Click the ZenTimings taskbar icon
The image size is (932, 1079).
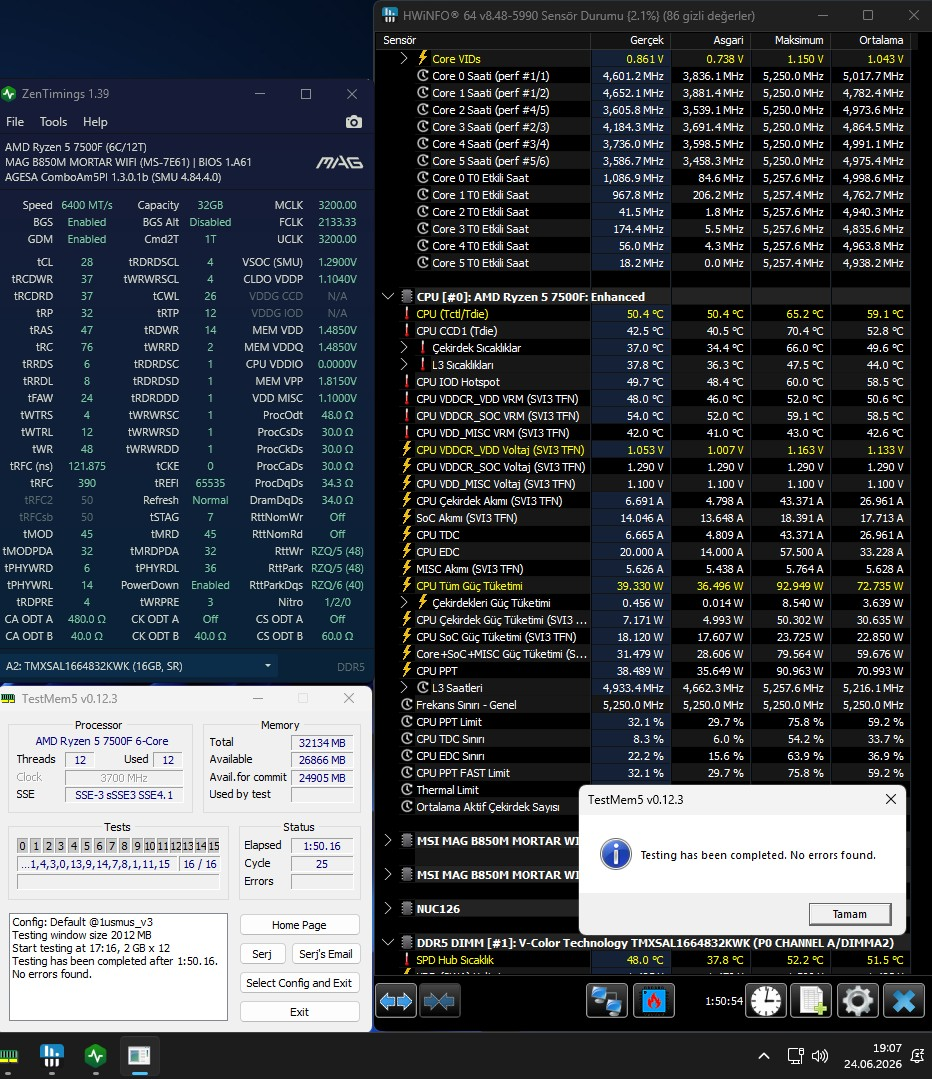click(x=96, y=1055)
